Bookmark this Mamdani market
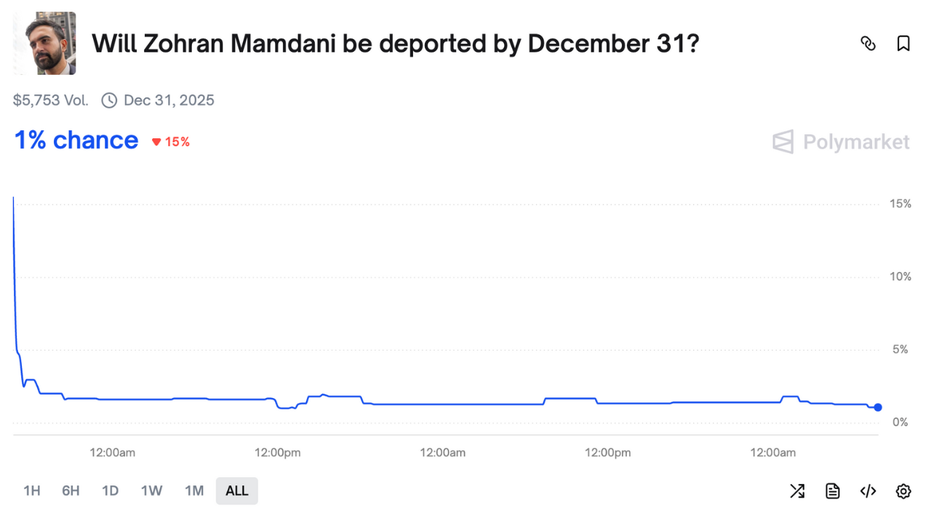931x523 pixels. (903, 43)
